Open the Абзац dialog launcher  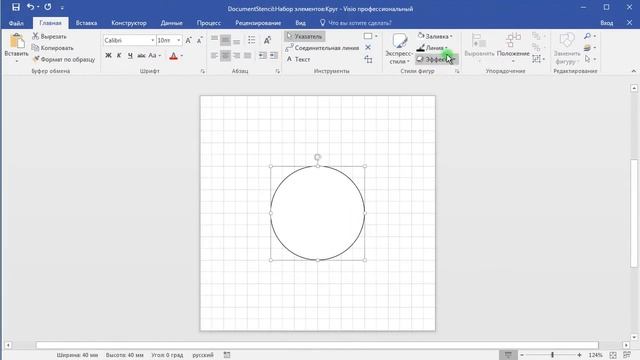[x=278, y=71]
